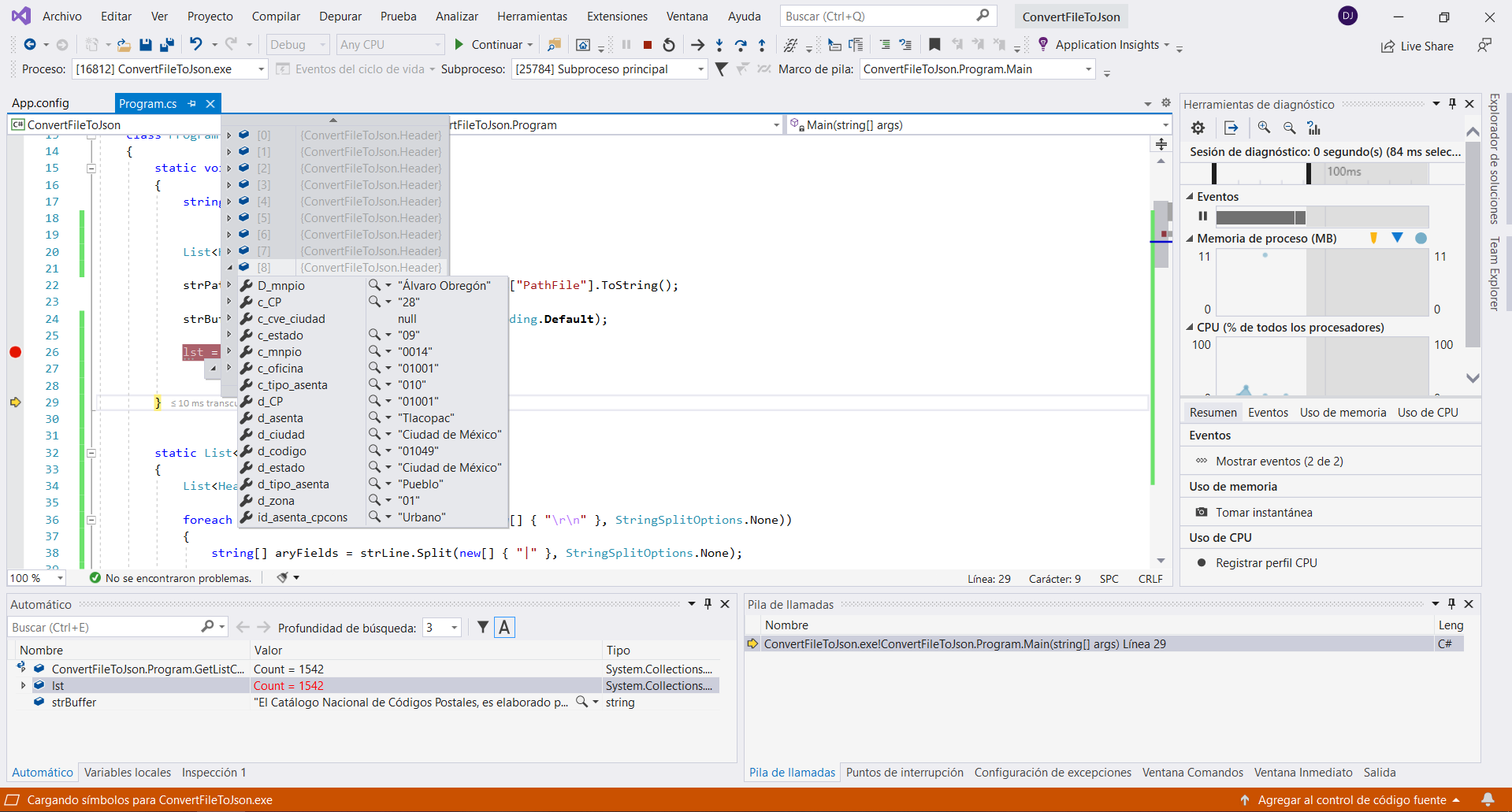This screenshot has height=812, width=1512.
Task: Open the Marco de pila dropdown
Action: pyautogui.click(x=1088, y=69)
